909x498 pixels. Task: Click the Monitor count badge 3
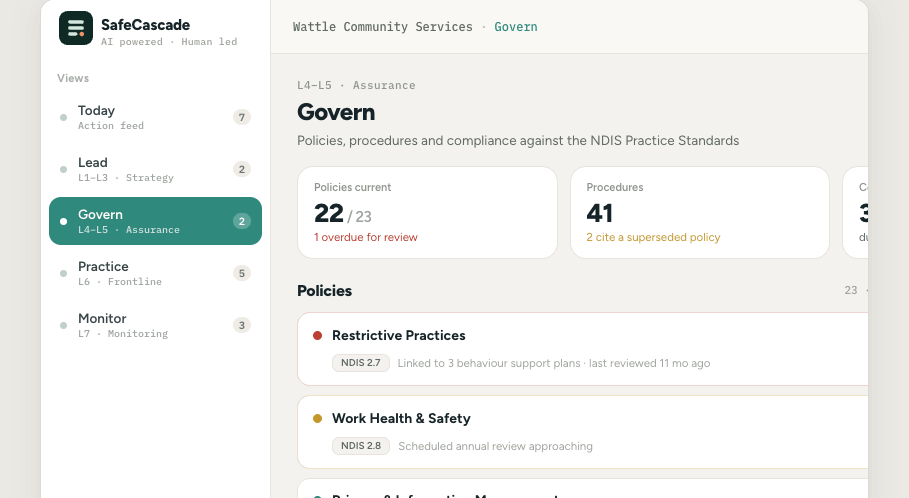[x=242, y=325]
